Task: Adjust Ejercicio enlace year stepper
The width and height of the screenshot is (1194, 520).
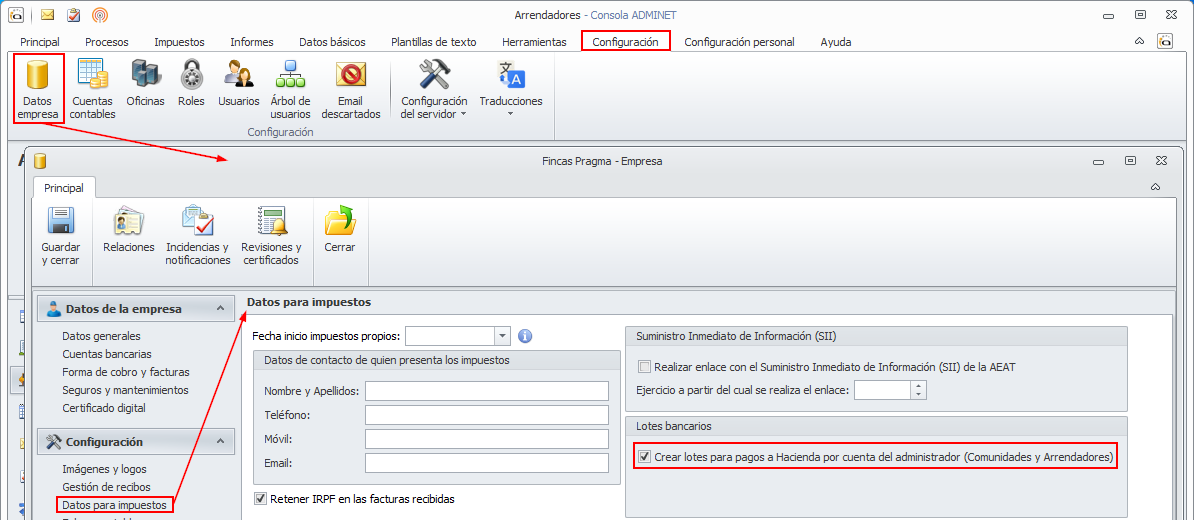Action: [x=919, y=391]
